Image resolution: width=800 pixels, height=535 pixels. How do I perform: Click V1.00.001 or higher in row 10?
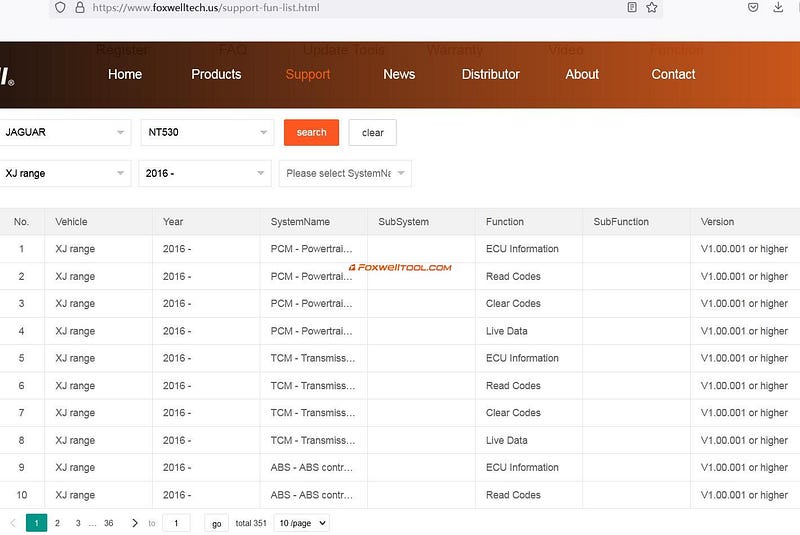coord(744,495)
